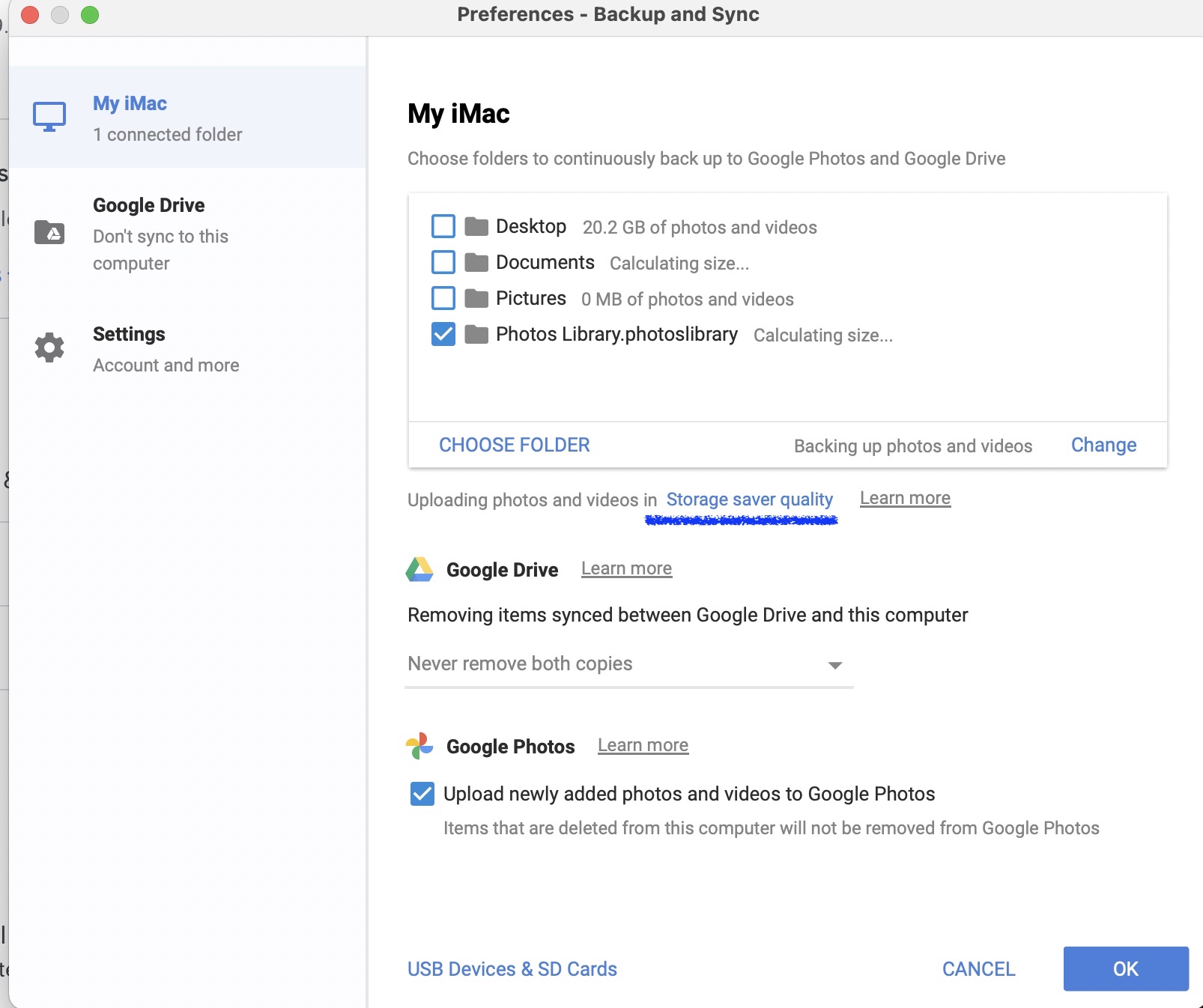This screenshot has width=1203, height=1008.
Task: Select My iMac section in sidebar
Action: pos(187,117)
